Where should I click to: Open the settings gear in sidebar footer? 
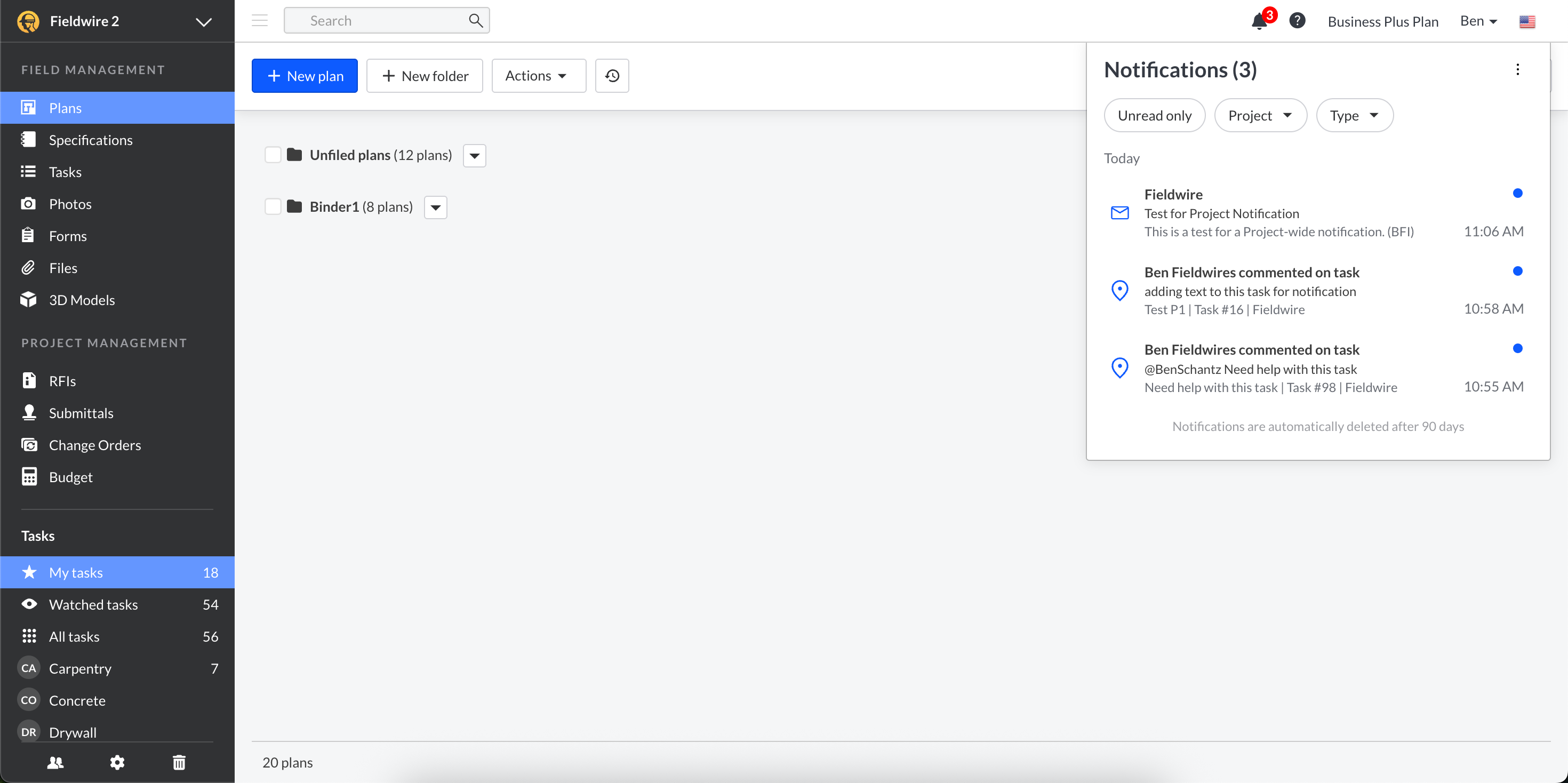point(117,762)
